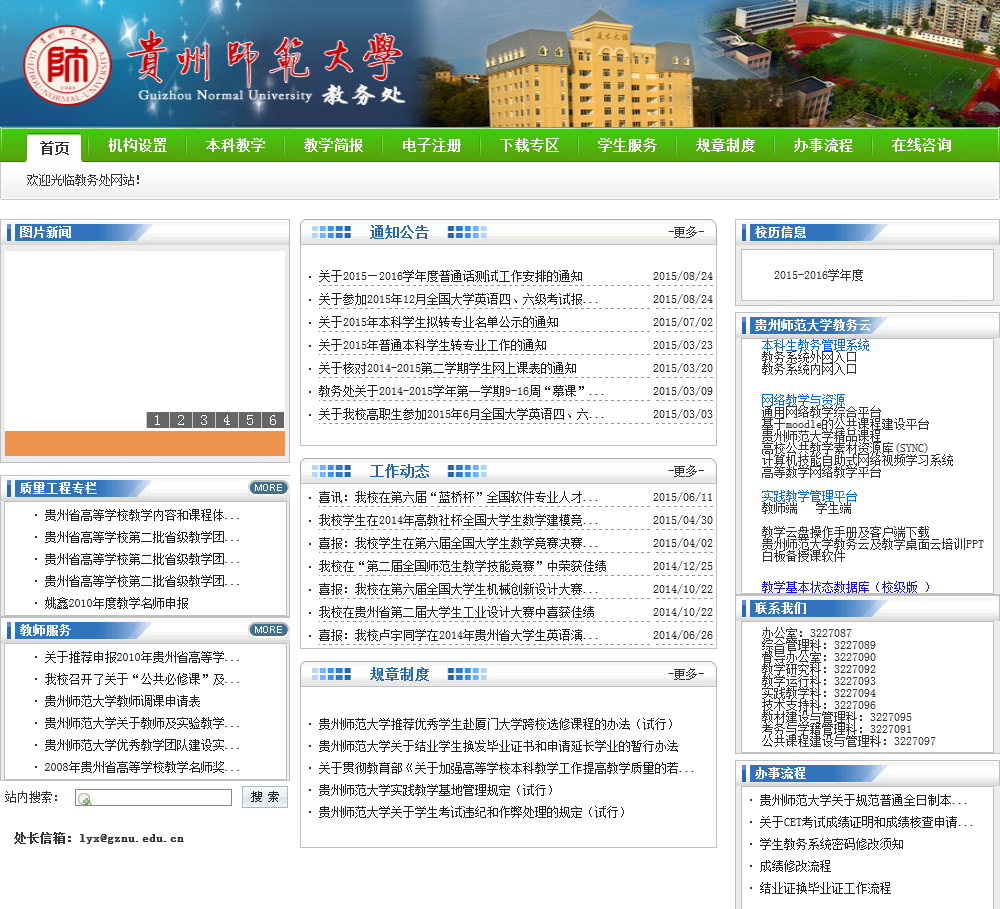Select 学生服务 navigation item

tap(628, 145)
